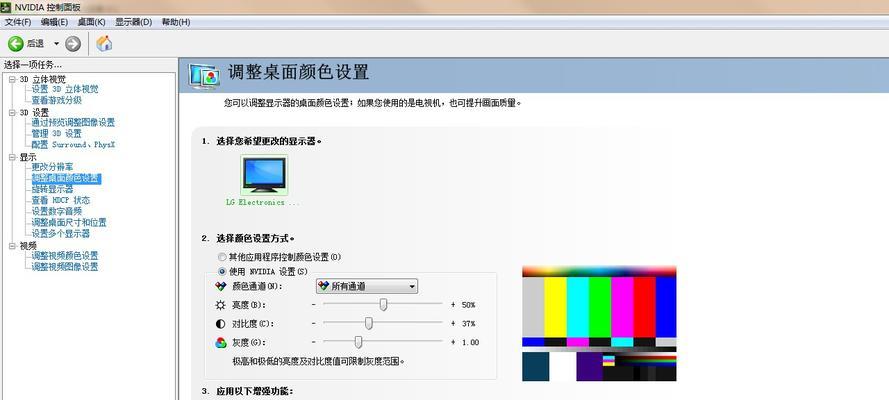
Task: Click the brightness minus sign
Action: (x=314, y=305)
